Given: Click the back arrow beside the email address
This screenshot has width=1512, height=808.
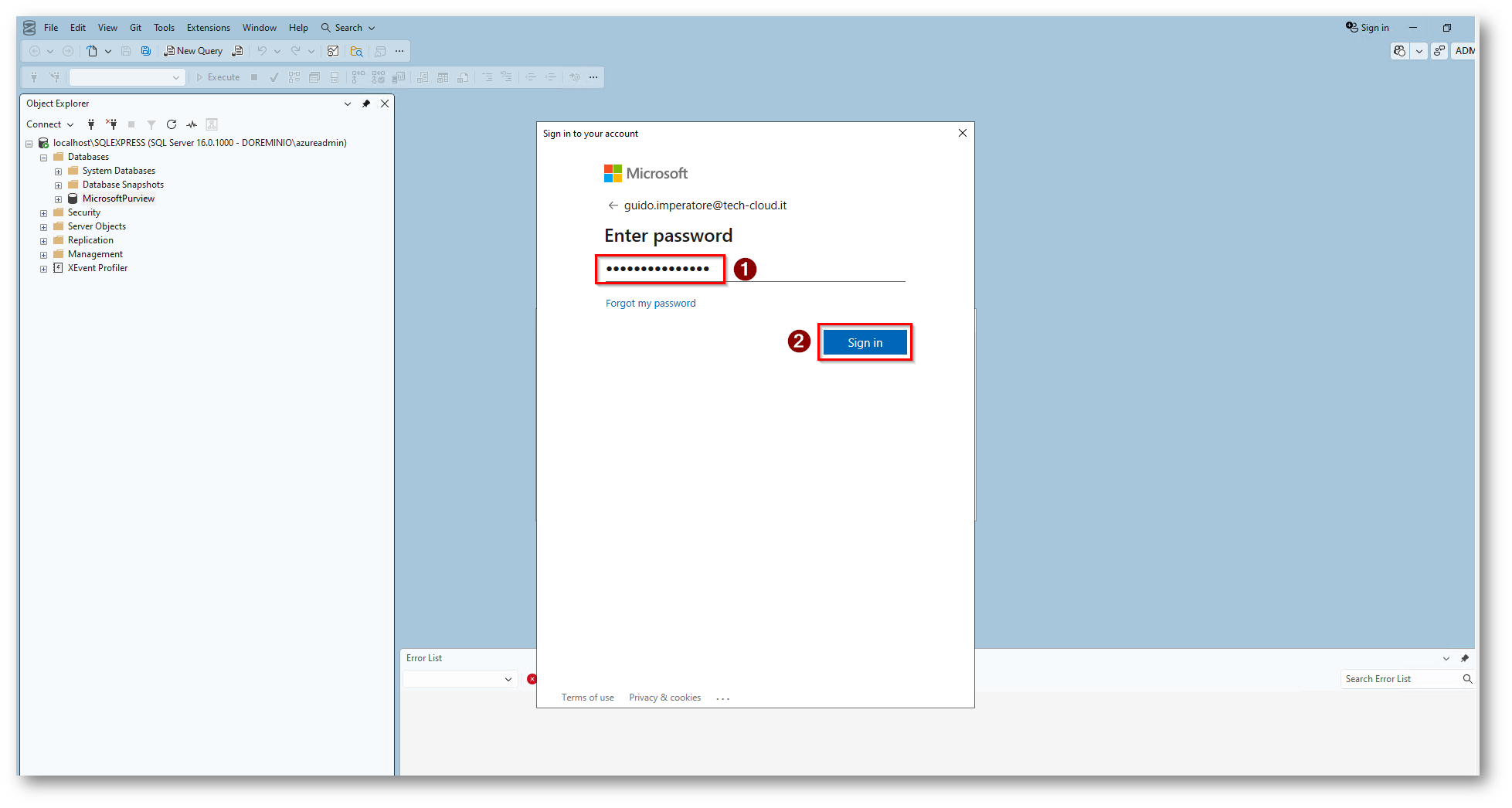Looking at the screenshot, I should tap(613, 205).
